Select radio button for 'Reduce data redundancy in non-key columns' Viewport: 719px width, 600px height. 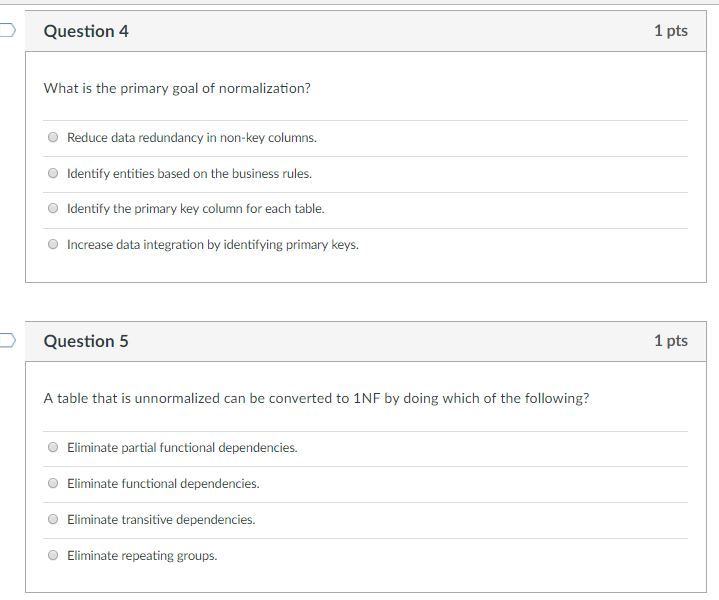coord(53,138)
